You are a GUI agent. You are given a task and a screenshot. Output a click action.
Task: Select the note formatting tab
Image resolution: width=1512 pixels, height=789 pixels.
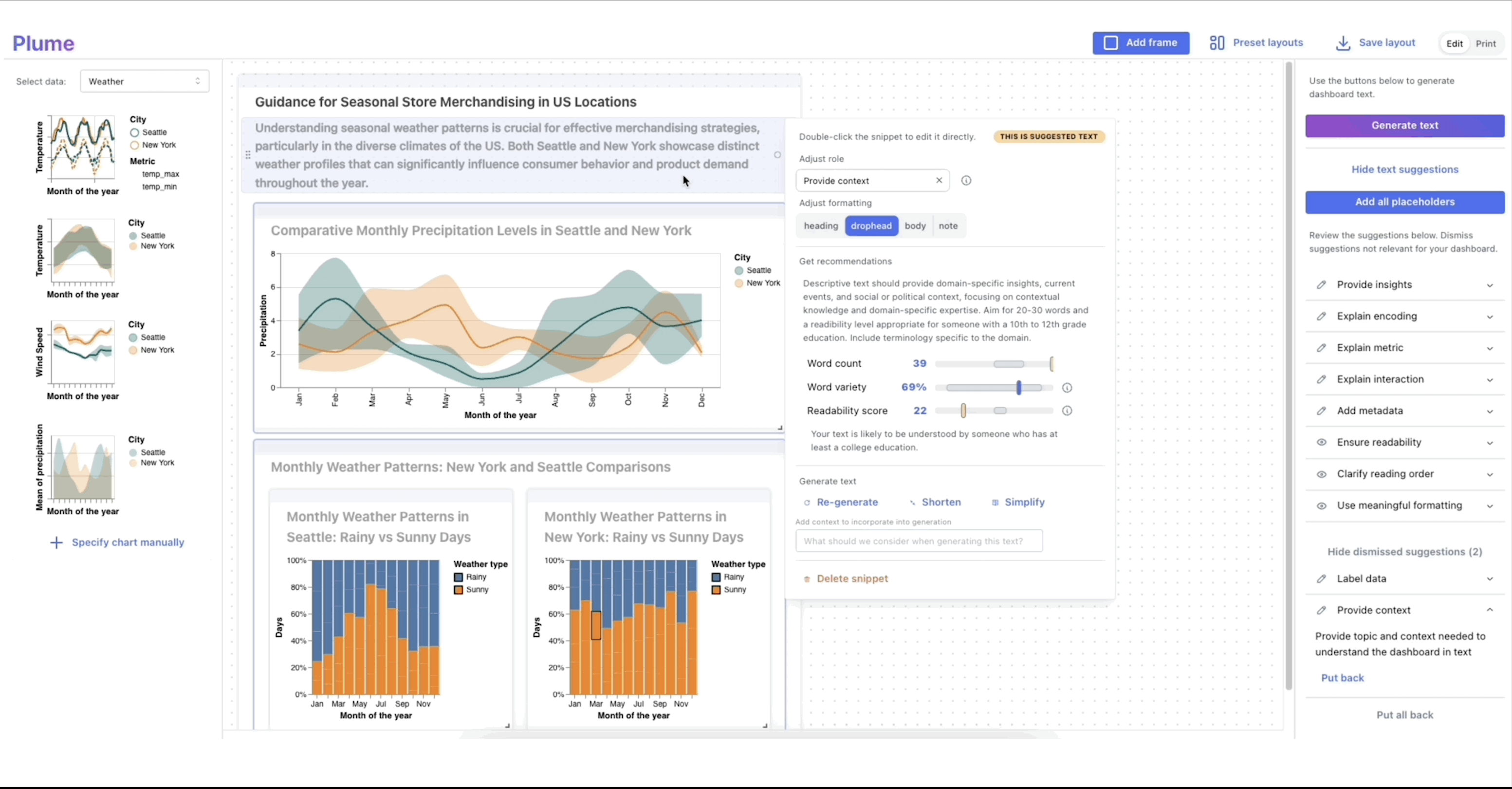(x=947, y=226)
